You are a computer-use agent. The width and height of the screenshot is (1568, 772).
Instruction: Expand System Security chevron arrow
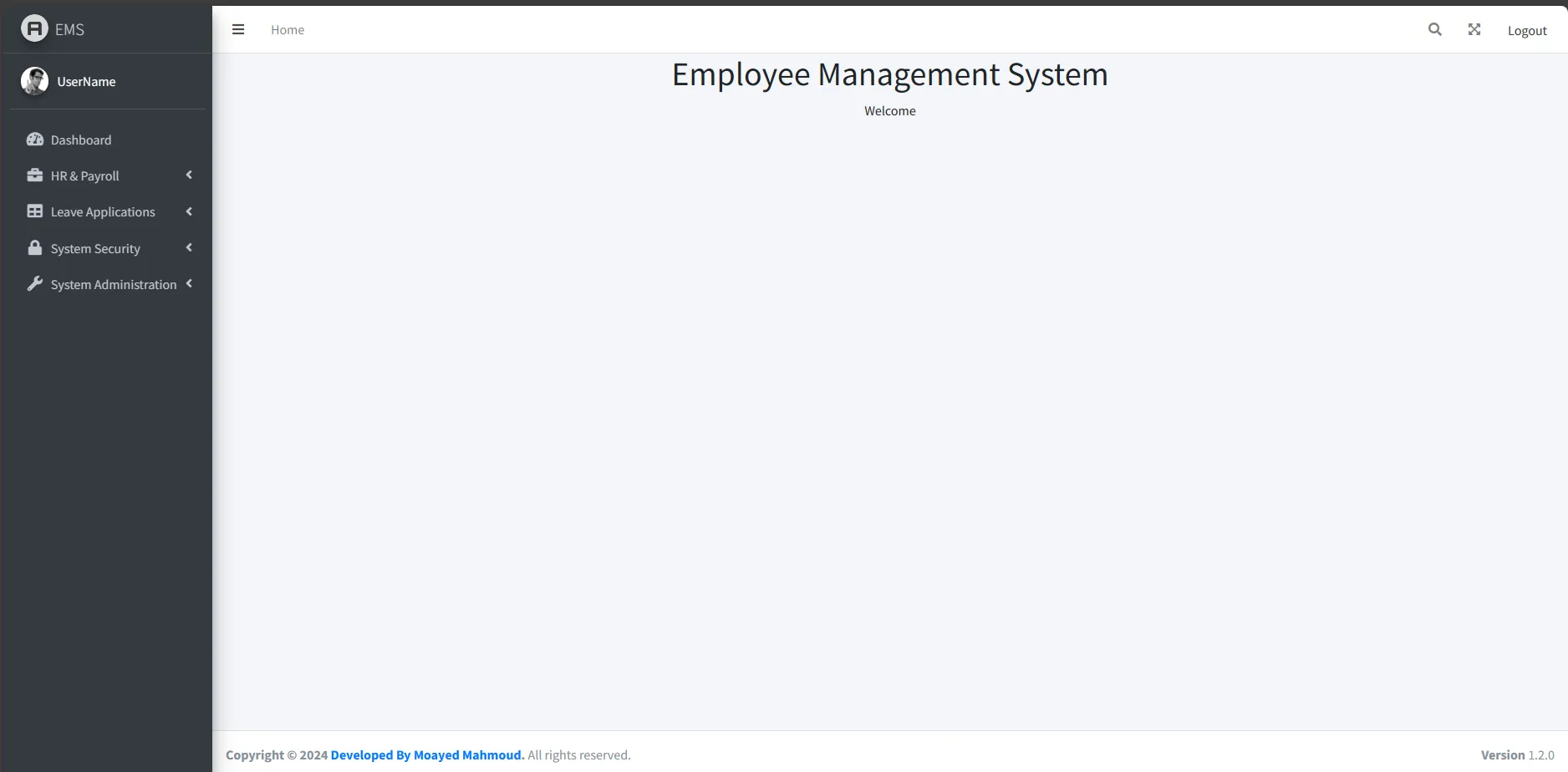[x=189, y=248]
